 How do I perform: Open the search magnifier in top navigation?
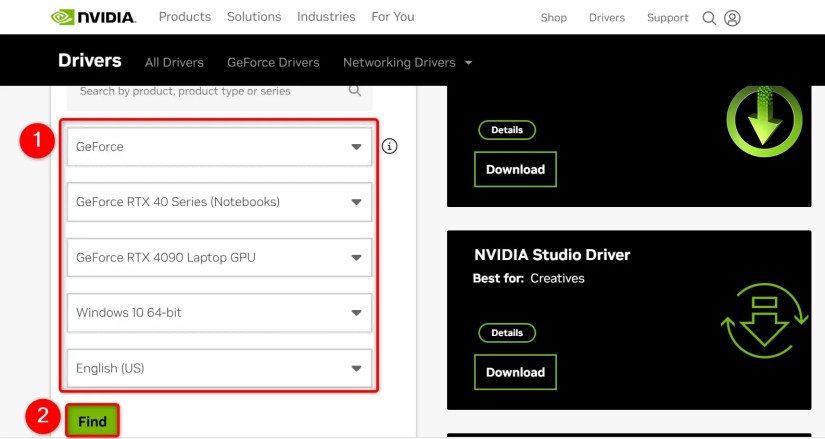(709, 18)
